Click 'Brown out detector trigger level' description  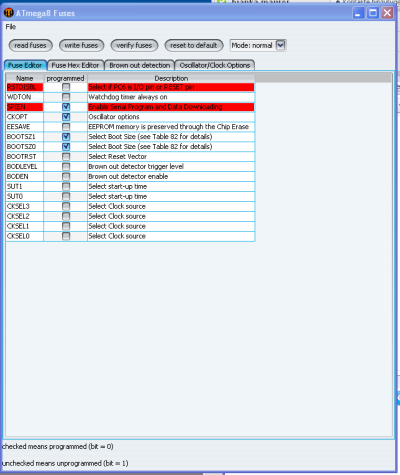(x=171, y=167)
